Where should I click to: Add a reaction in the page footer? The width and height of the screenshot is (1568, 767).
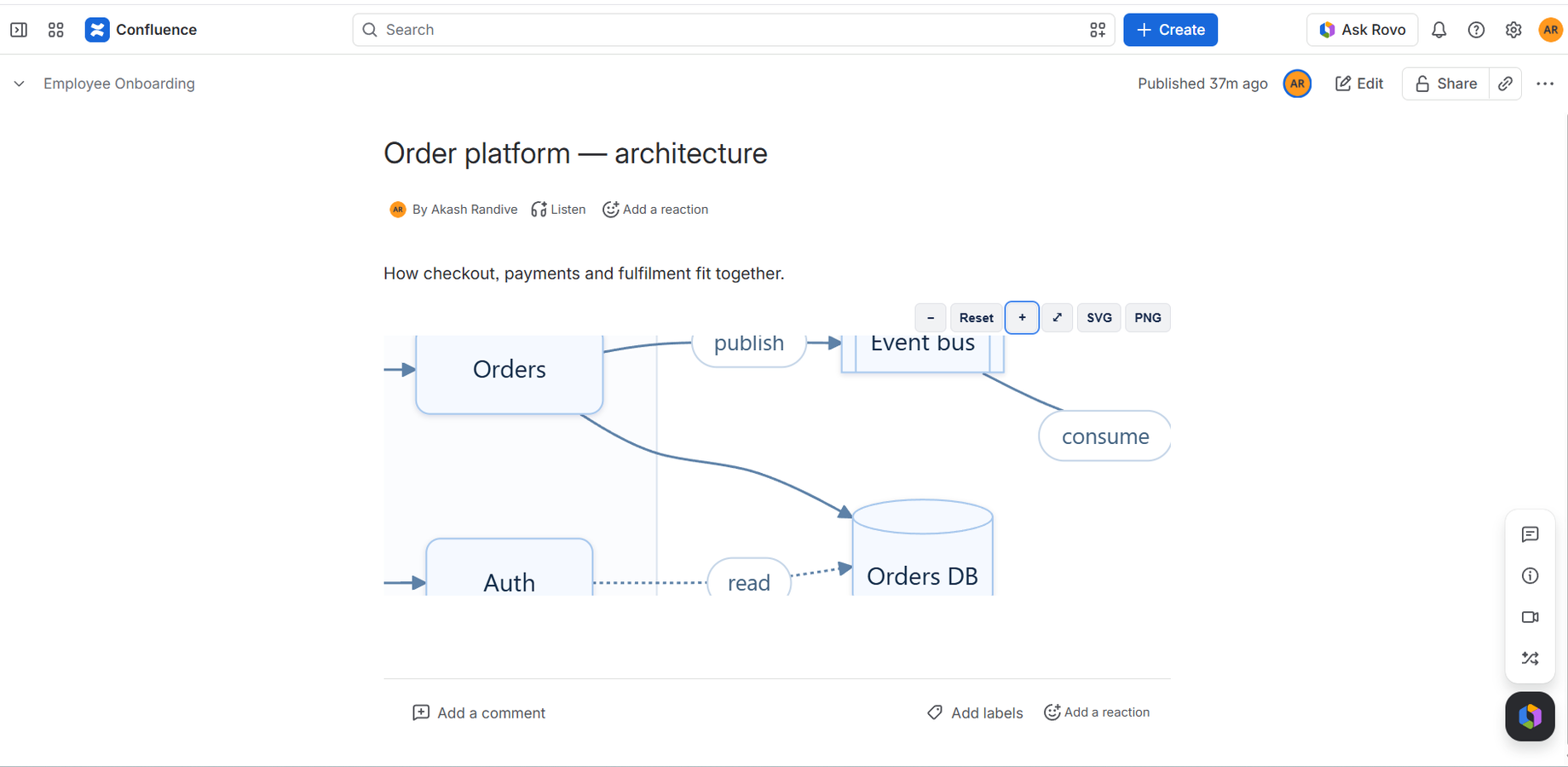tap(1097, 712)
